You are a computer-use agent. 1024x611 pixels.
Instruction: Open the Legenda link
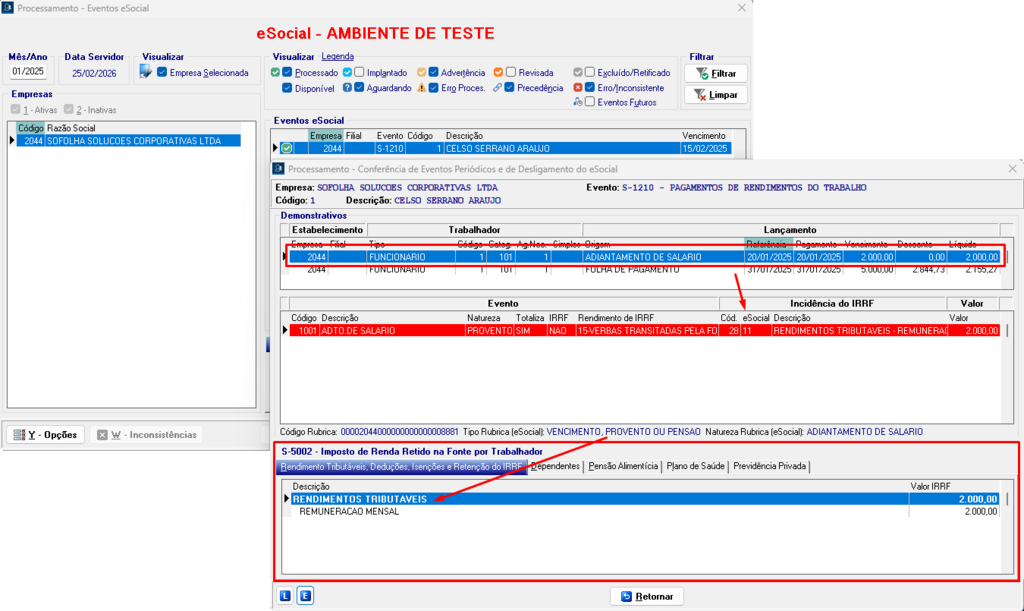pyautogui.click(x=337, y=57)
